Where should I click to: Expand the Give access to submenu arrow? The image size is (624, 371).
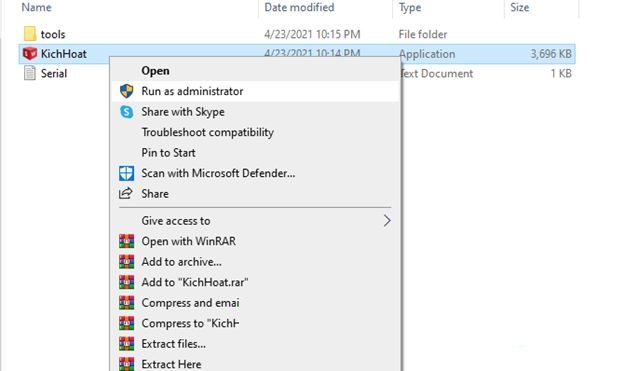click(387, 221)
